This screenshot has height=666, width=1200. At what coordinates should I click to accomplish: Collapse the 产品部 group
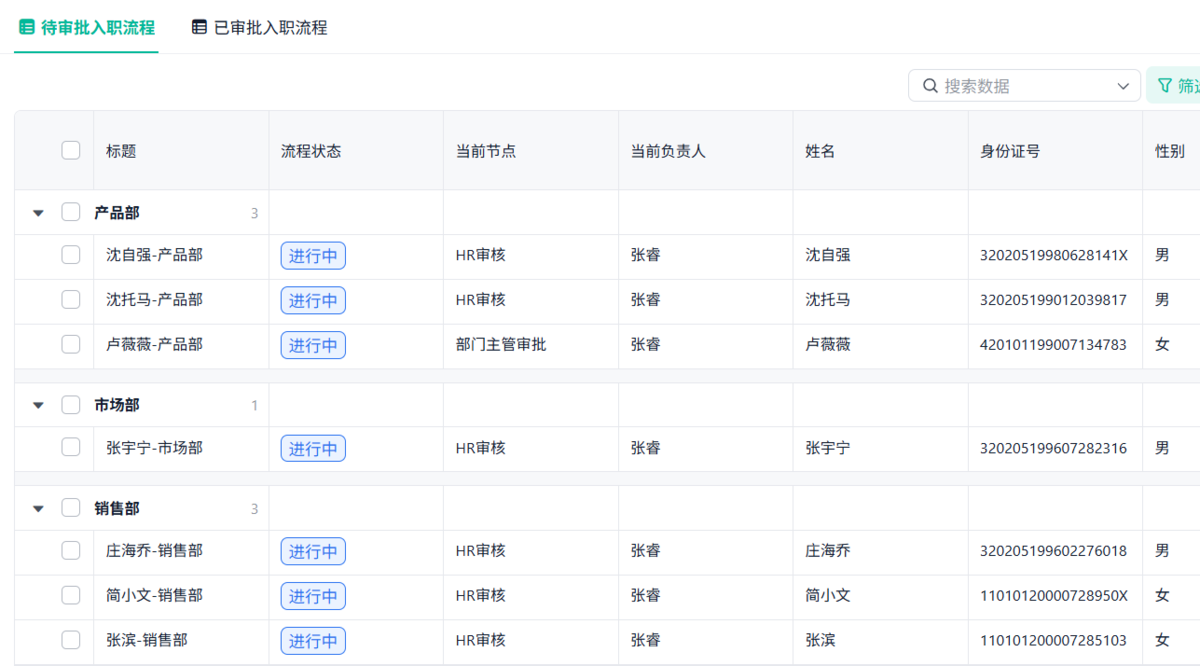click(38, 212)
